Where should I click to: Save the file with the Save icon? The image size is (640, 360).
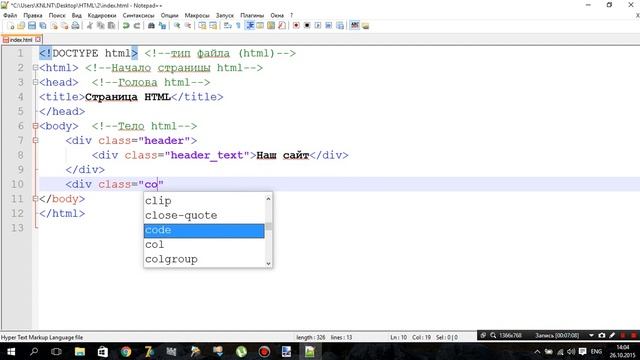(31, 26)
